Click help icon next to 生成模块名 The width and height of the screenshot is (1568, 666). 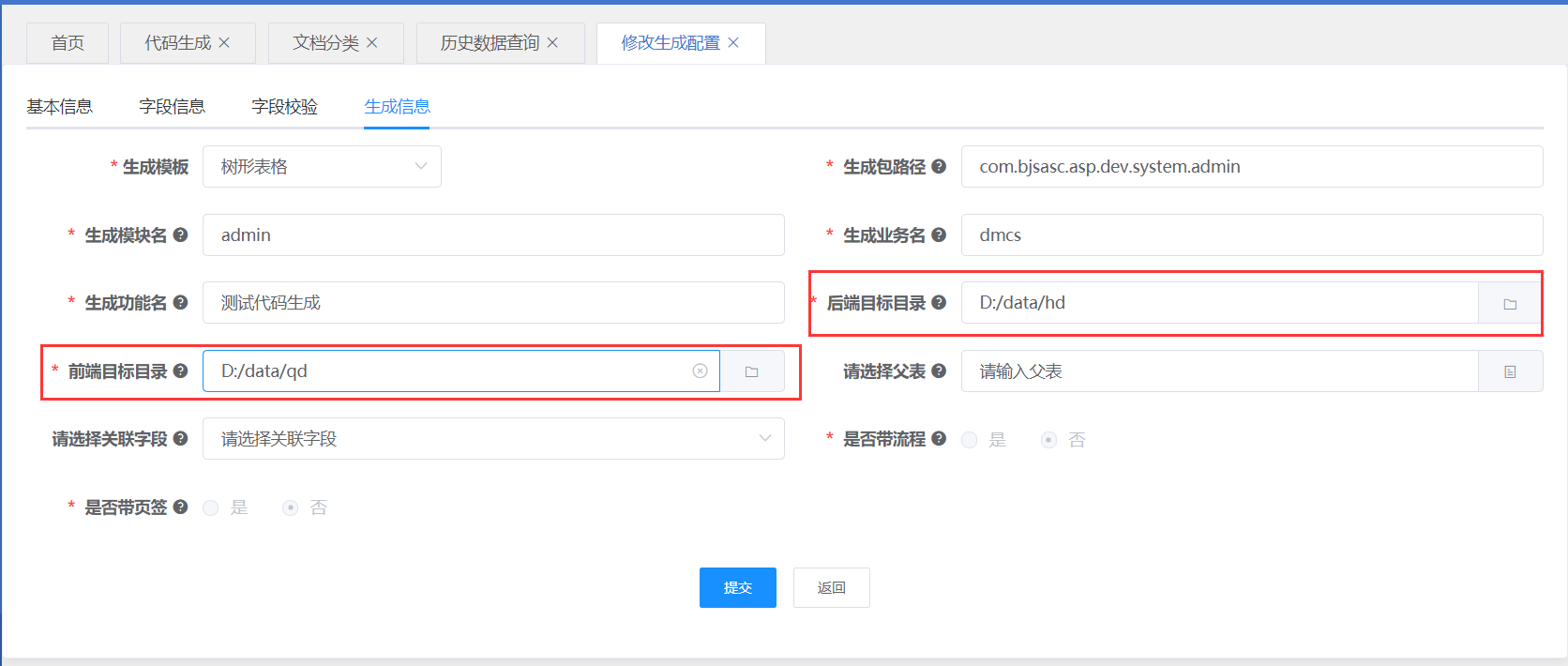coord(181,235)
